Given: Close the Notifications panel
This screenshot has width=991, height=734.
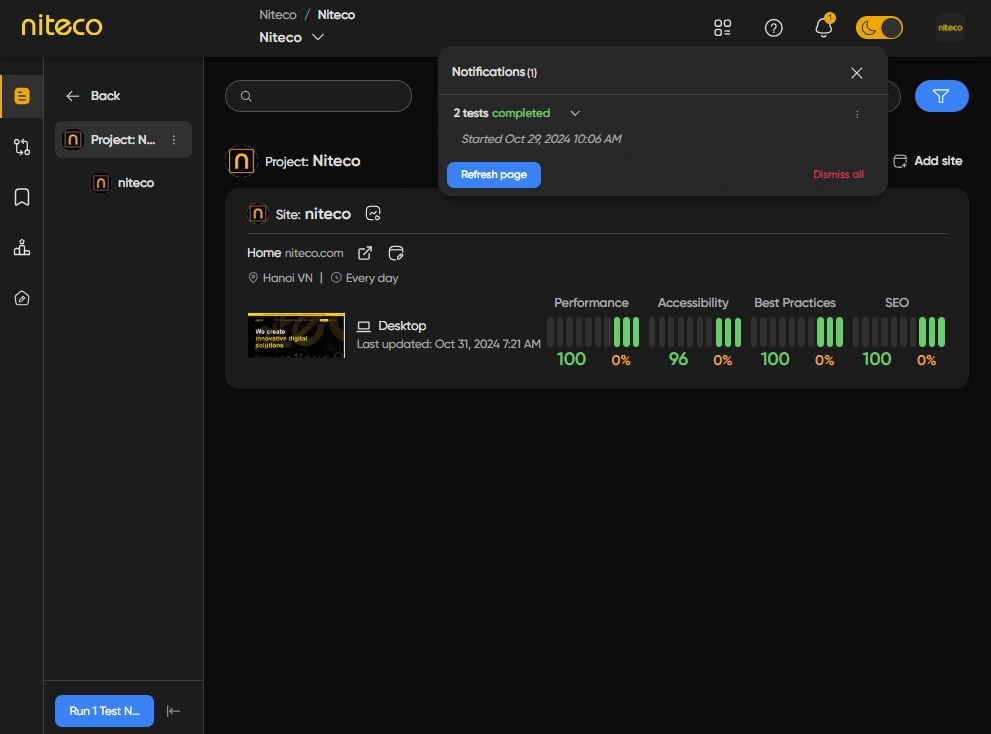Looking at the screenshot, I should click(856, 73).
